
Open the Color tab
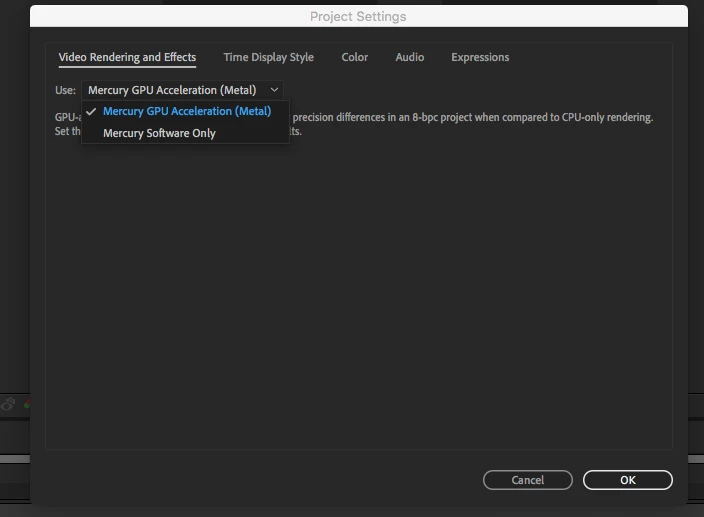point(355,57)
